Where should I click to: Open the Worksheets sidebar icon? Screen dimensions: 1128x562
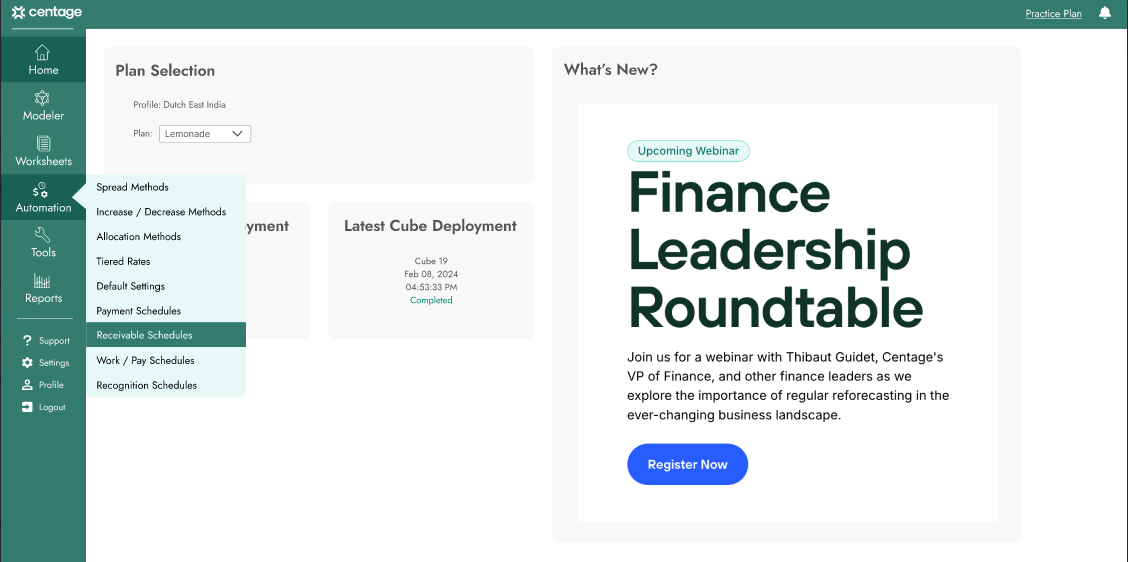42,151
